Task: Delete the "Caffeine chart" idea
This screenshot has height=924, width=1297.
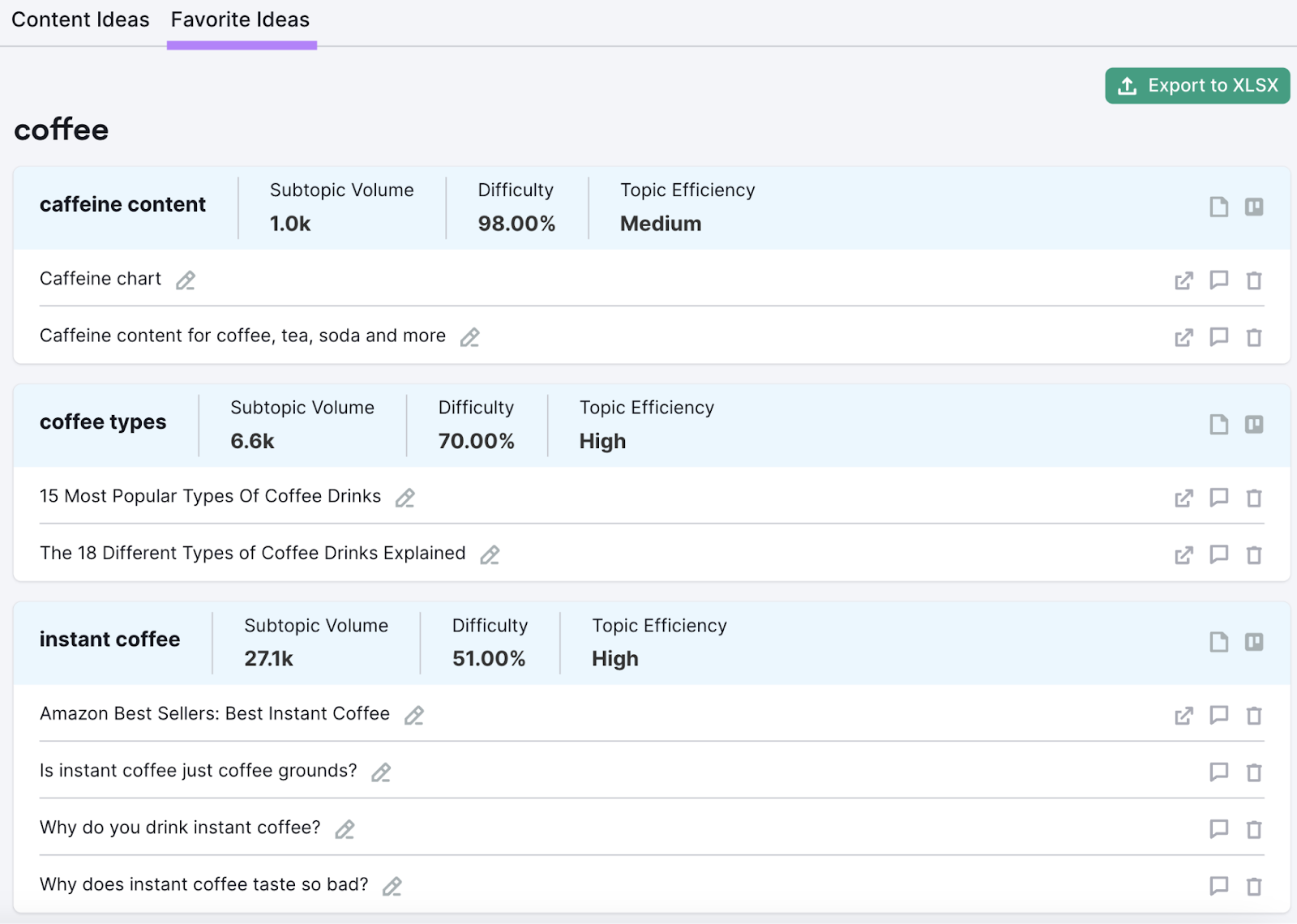Action: pyautogui.click(x=1254, y=280)
